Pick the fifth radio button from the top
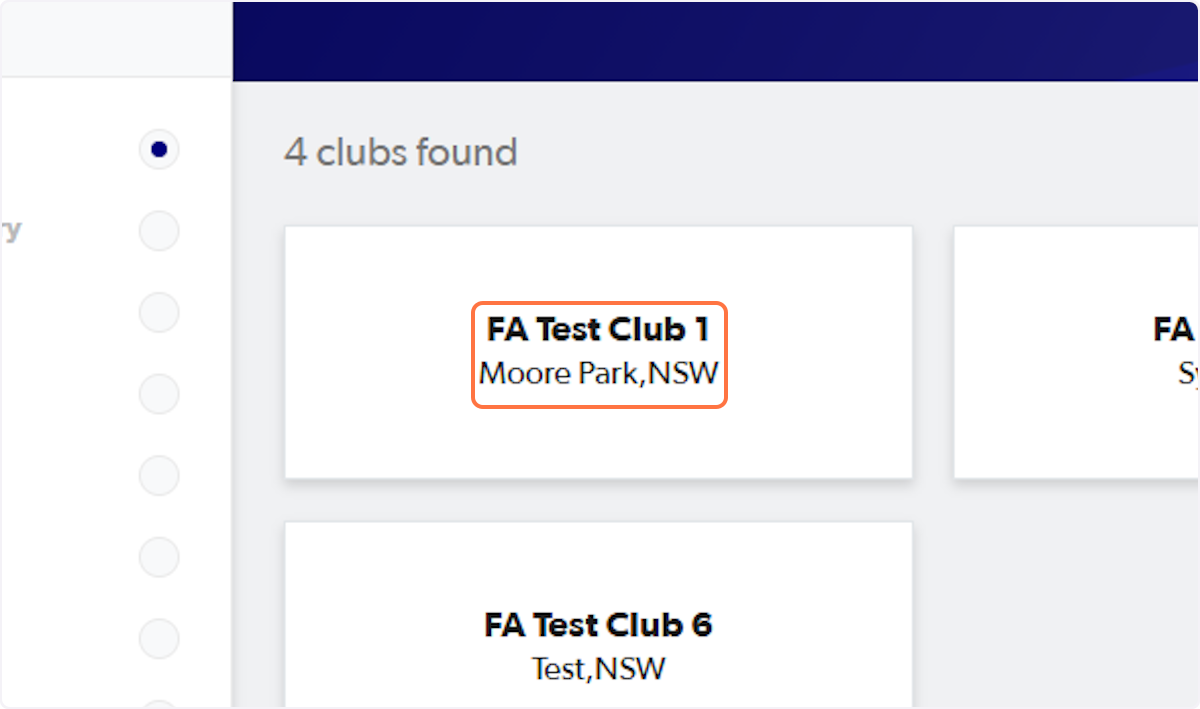This screenshot has height=709, width=1200. pyautogui.click(x=159, y=476)
